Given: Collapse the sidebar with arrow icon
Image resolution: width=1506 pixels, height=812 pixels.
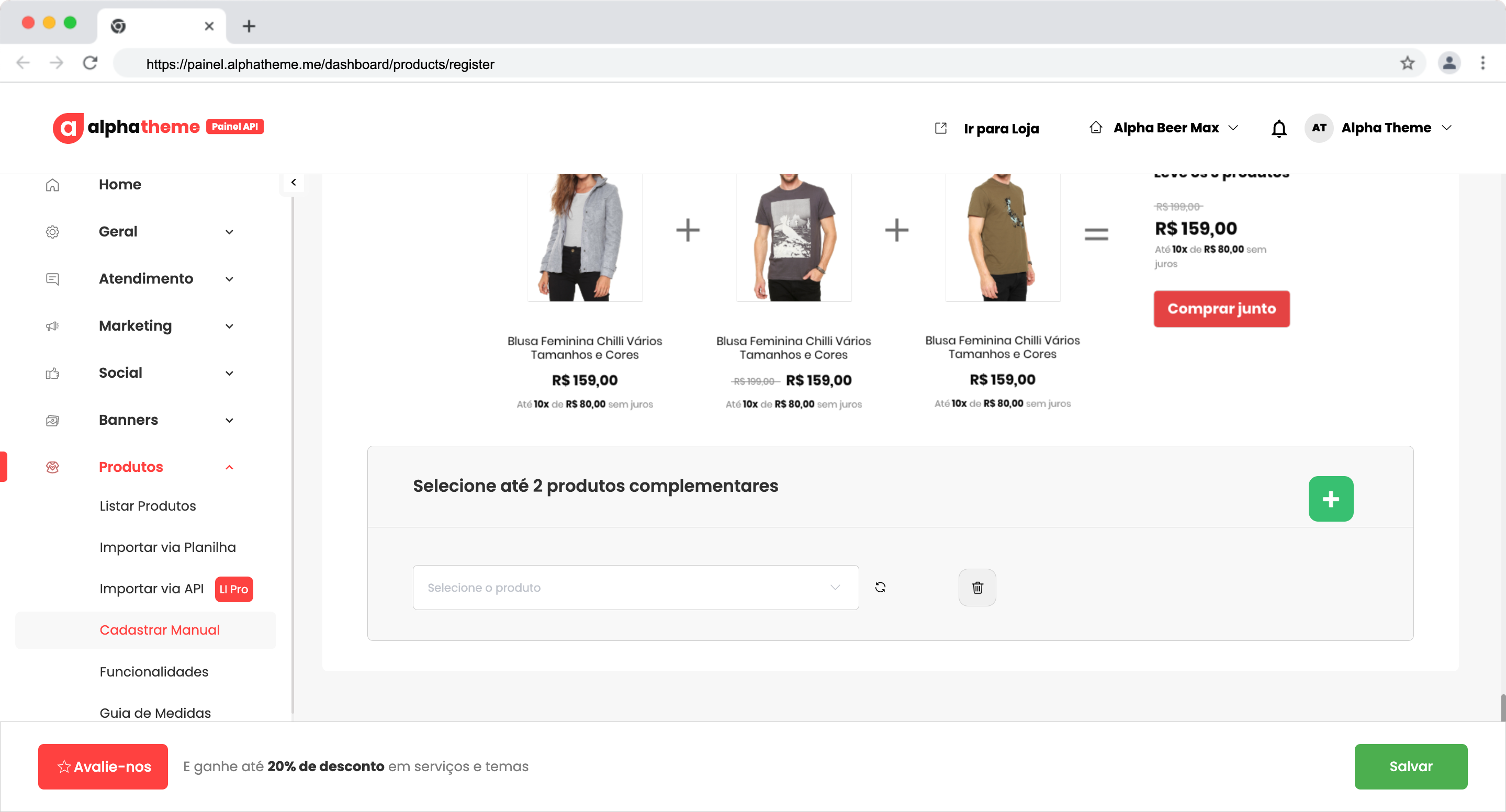Looking at the screenshot, I should click(x=294, y=183).
